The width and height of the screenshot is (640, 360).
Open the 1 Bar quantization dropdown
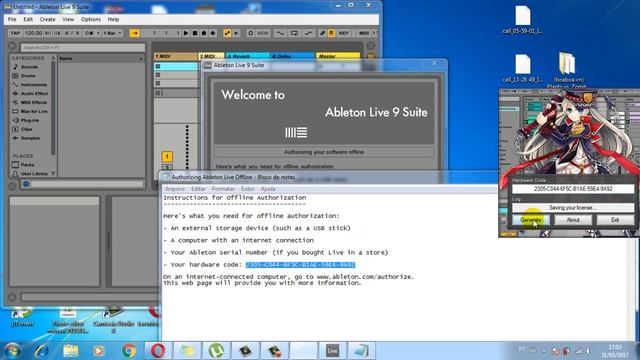[112, 33]
